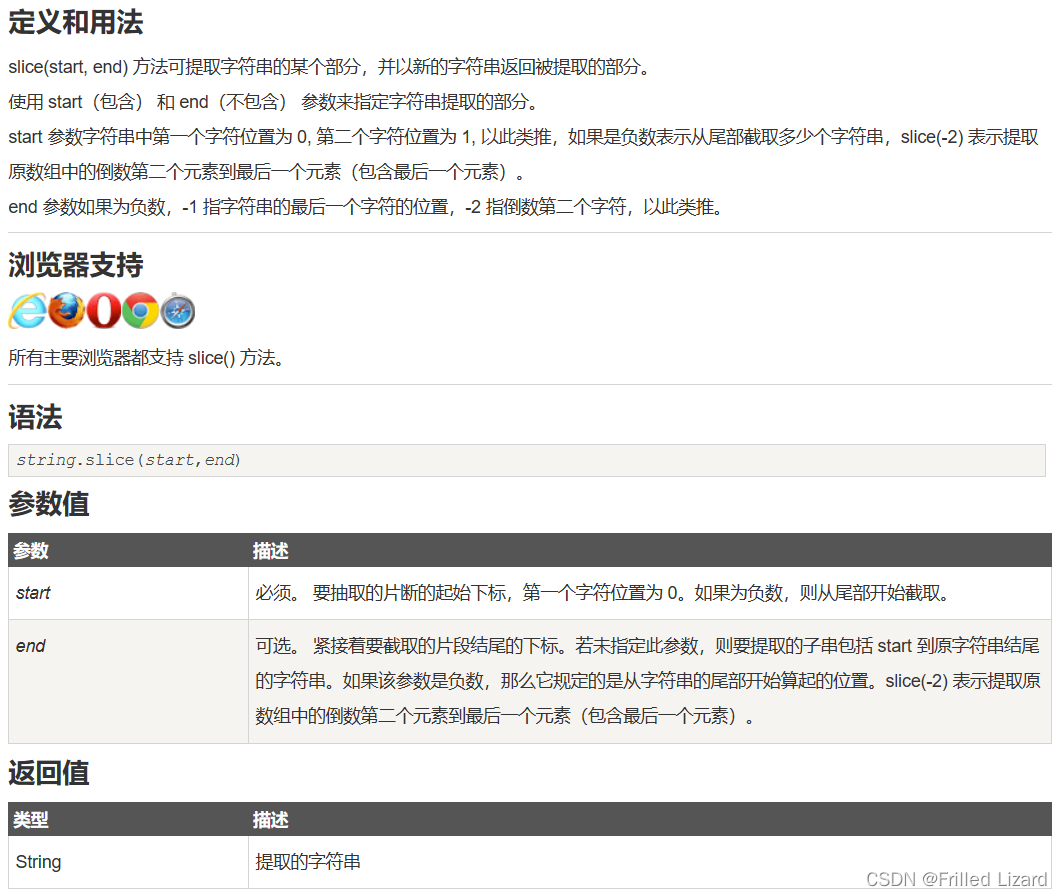Click the 返回值 section heading
The image size is (1062, 896).
pyautogui.click(x=47, y=774)
